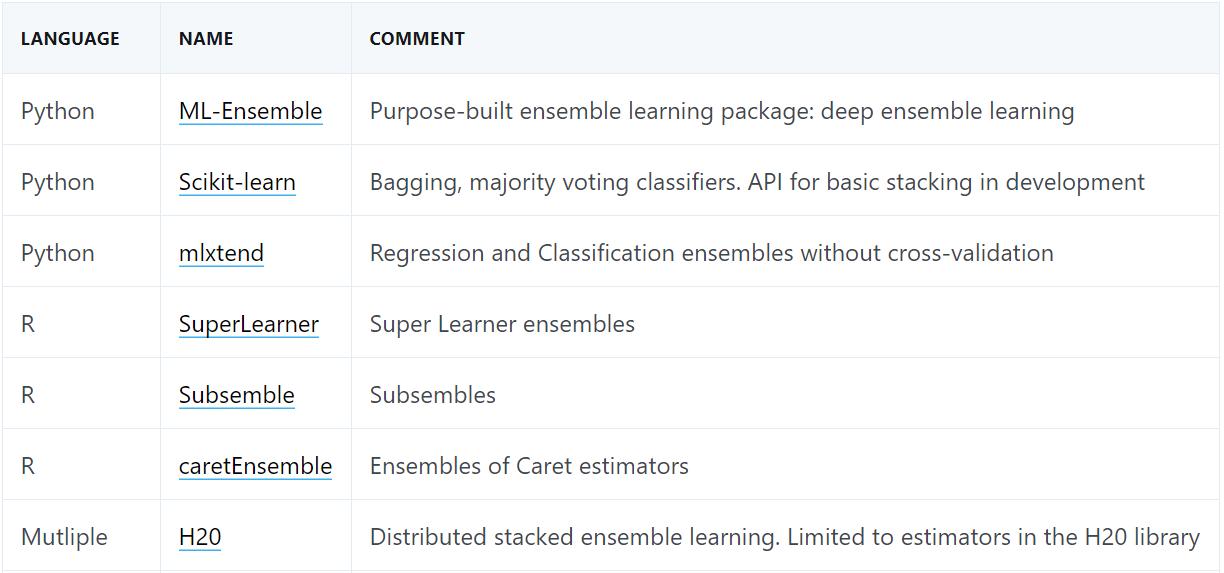Open the caretEnsemble link
This screenshot has width=1224, height=573.
coord(255,466)
